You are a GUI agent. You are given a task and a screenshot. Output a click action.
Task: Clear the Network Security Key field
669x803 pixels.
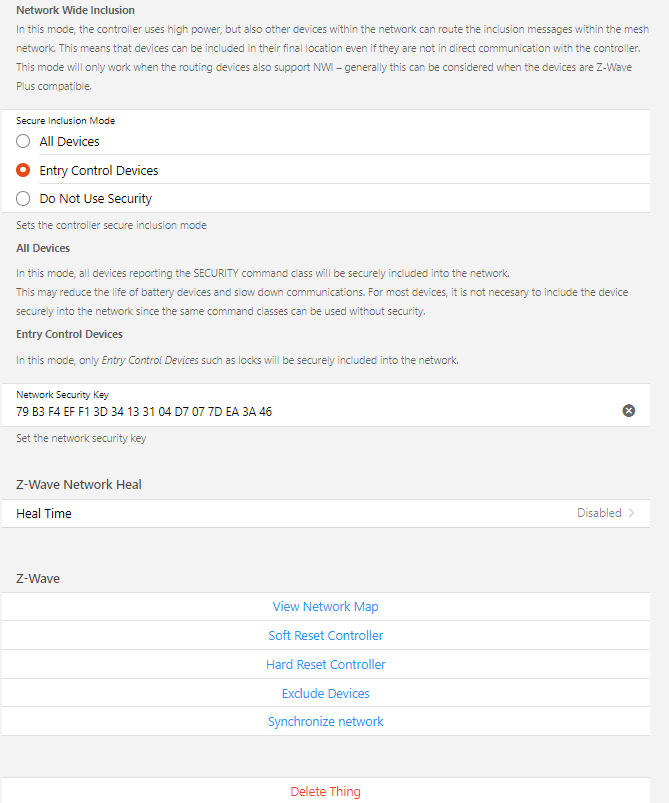(629, 411)
